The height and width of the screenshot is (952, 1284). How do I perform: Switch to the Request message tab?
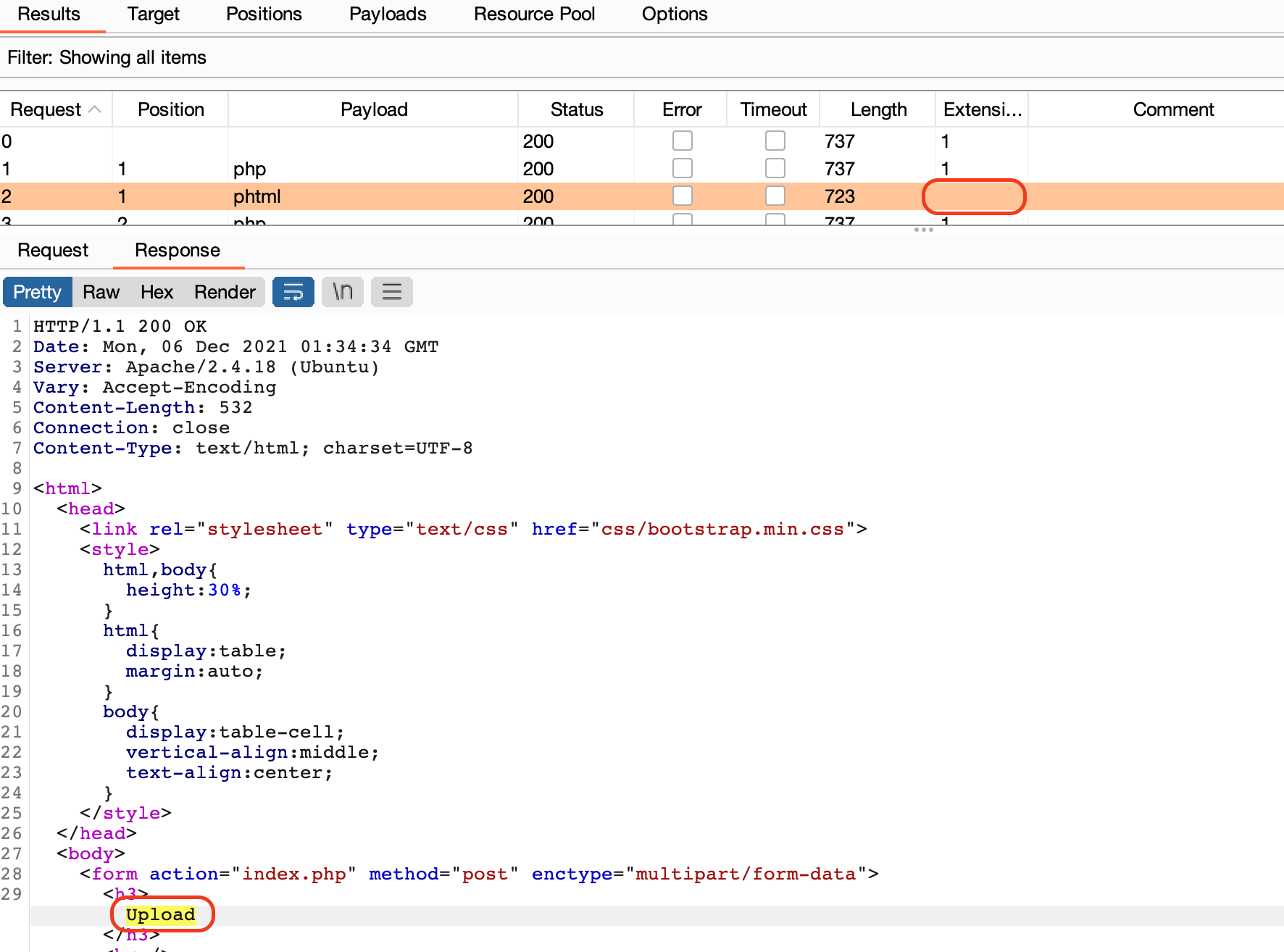pyautogui.click(x=53, y=250)
